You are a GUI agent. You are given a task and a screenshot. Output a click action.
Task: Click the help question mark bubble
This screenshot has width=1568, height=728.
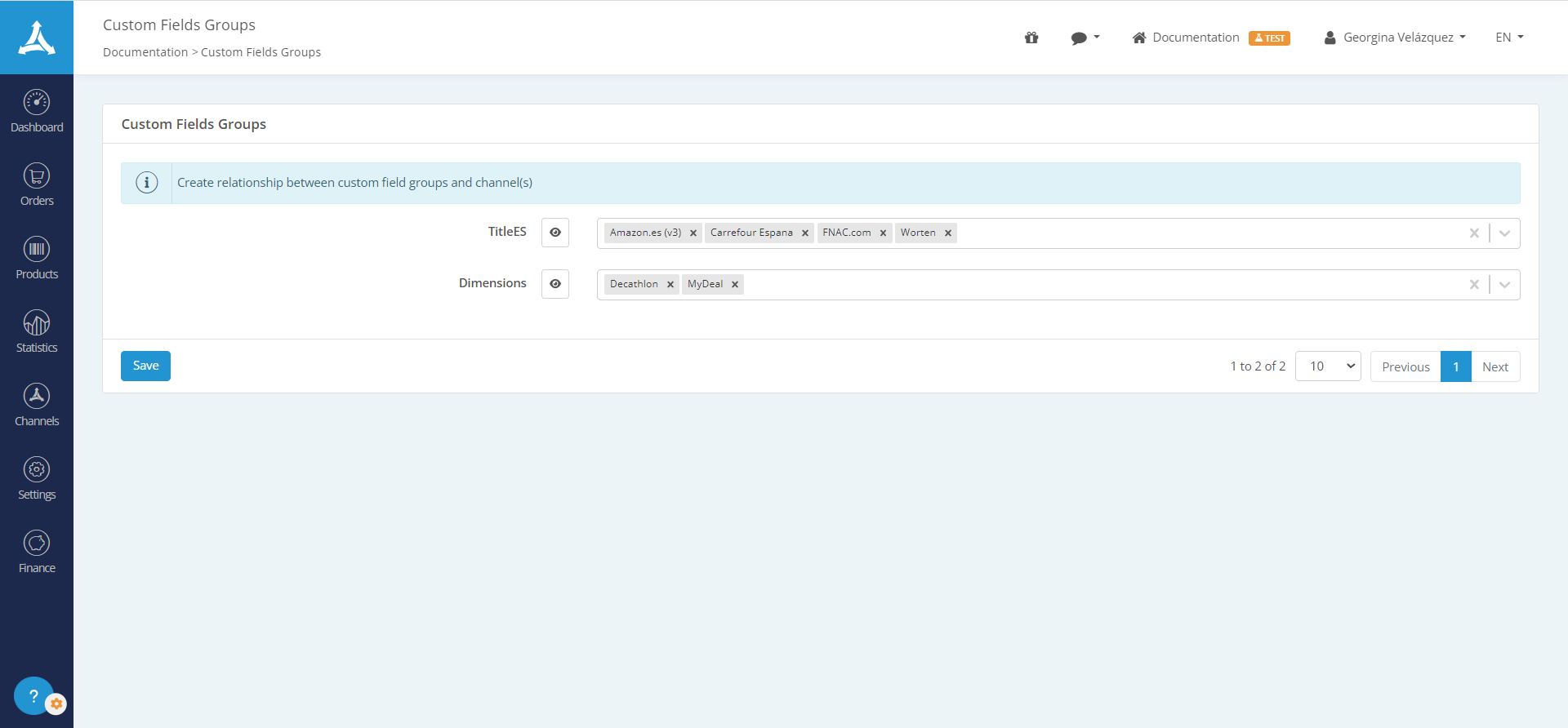click(x=33, y=695)
